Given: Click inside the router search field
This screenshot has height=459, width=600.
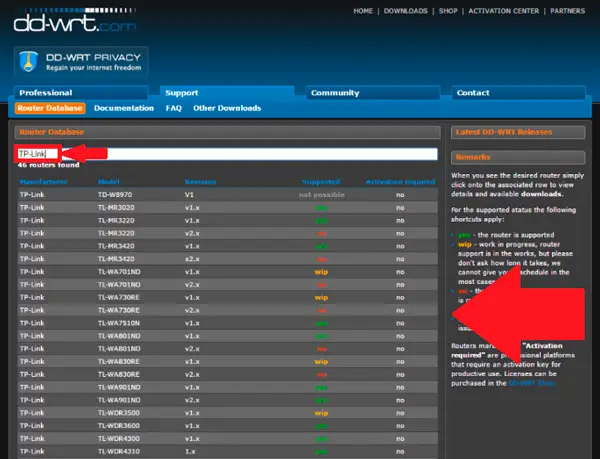Looking at the screenshot, I should click(227, 154).
